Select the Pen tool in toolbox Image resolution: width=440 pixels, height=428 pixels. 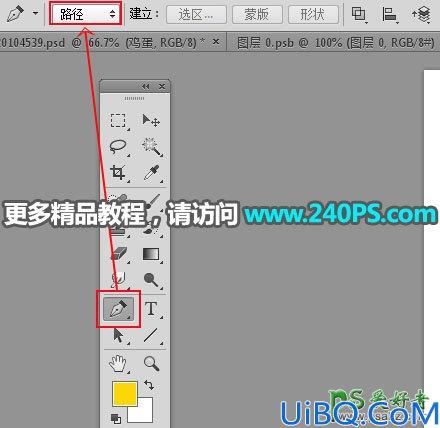click(x=118, y=309)
